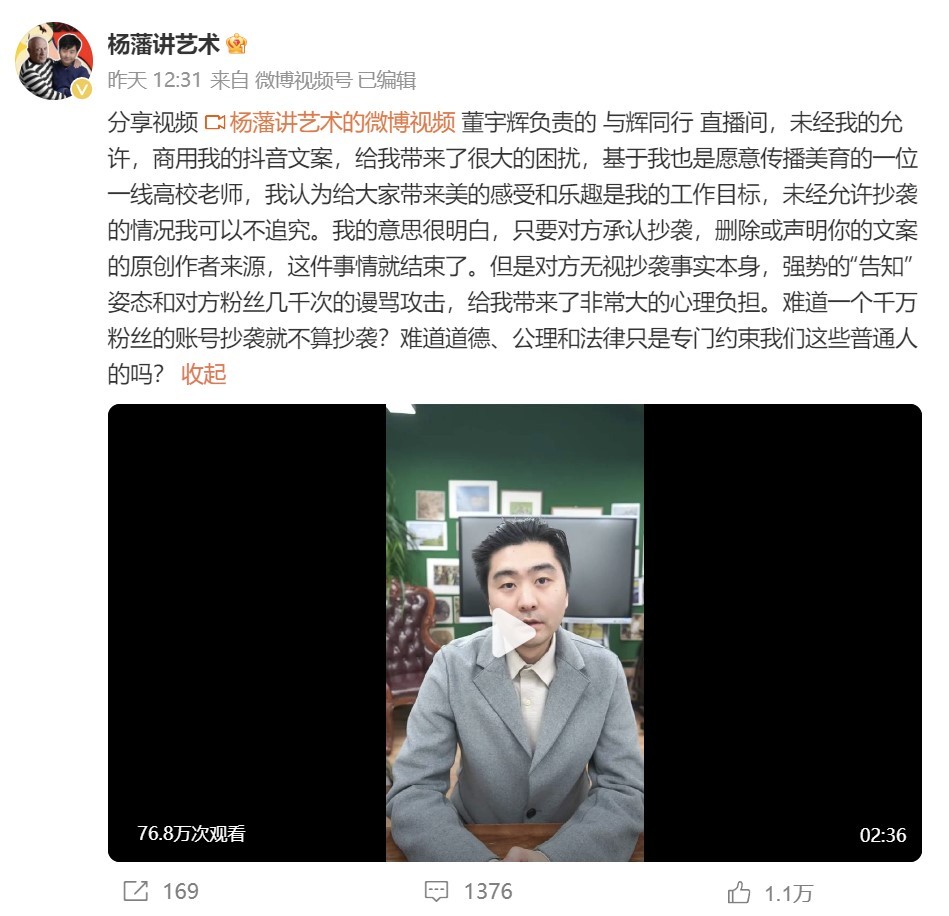This screenshot has height=916, width=949.
Task: Click the video camera icon before the video link
Action: pyautogui.click(x=215, y=123)
